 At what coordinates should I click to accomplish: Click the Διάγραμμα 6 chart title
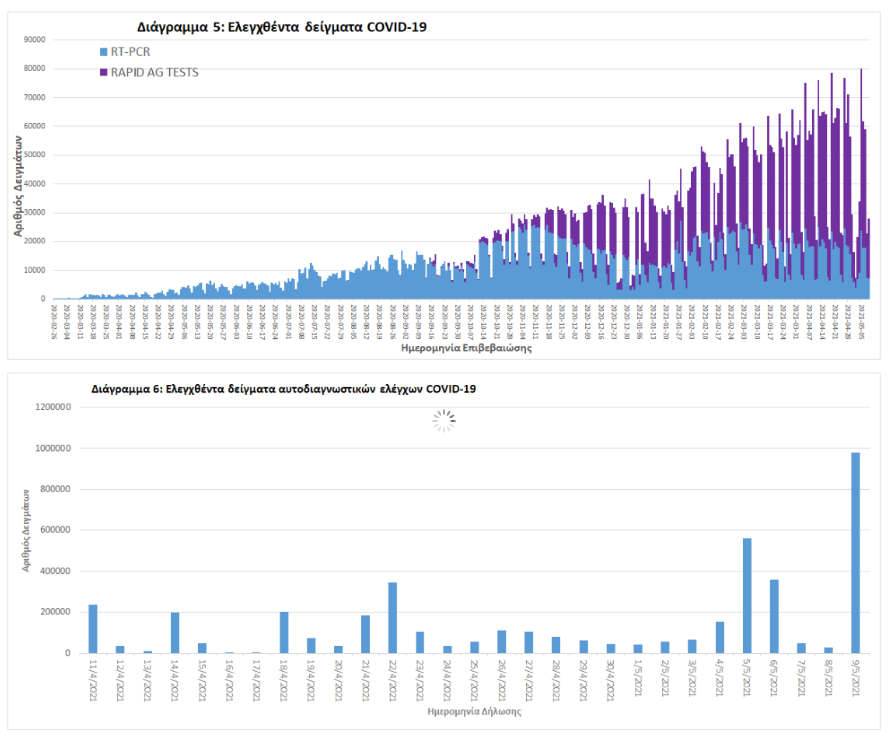[283, 388]
